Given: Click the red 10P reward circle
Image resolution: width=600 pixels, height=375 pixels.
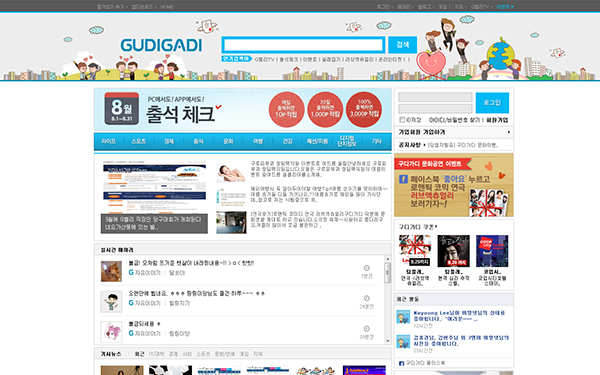Looking at the screenshot, I should (x=286, y=109).
